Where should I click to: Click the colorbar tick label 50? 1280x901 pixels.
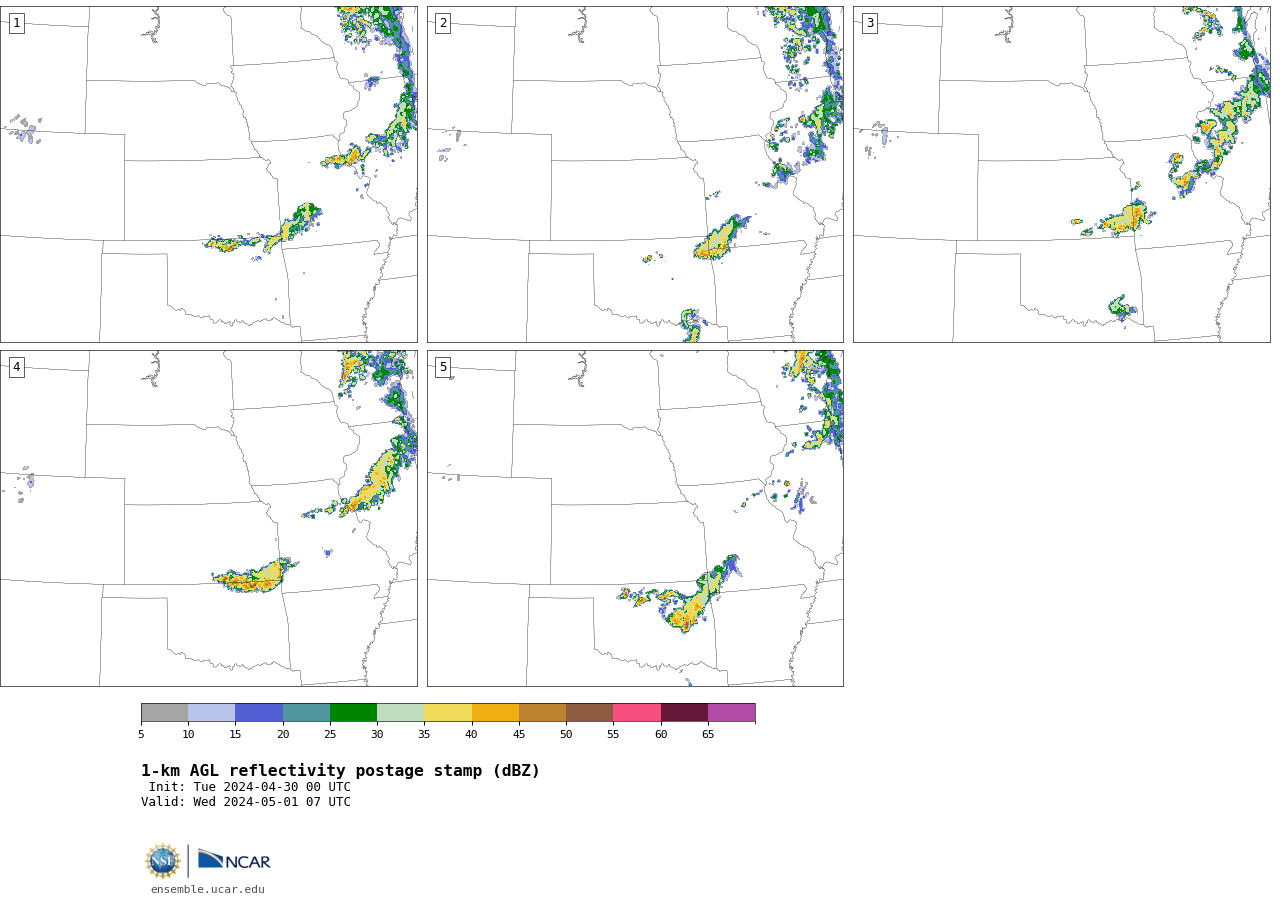566,734
